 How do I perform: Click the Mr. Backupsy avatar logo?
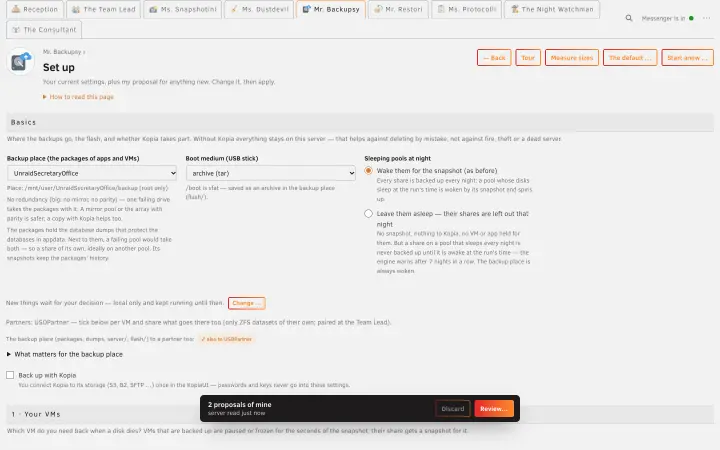pos(20,61)
